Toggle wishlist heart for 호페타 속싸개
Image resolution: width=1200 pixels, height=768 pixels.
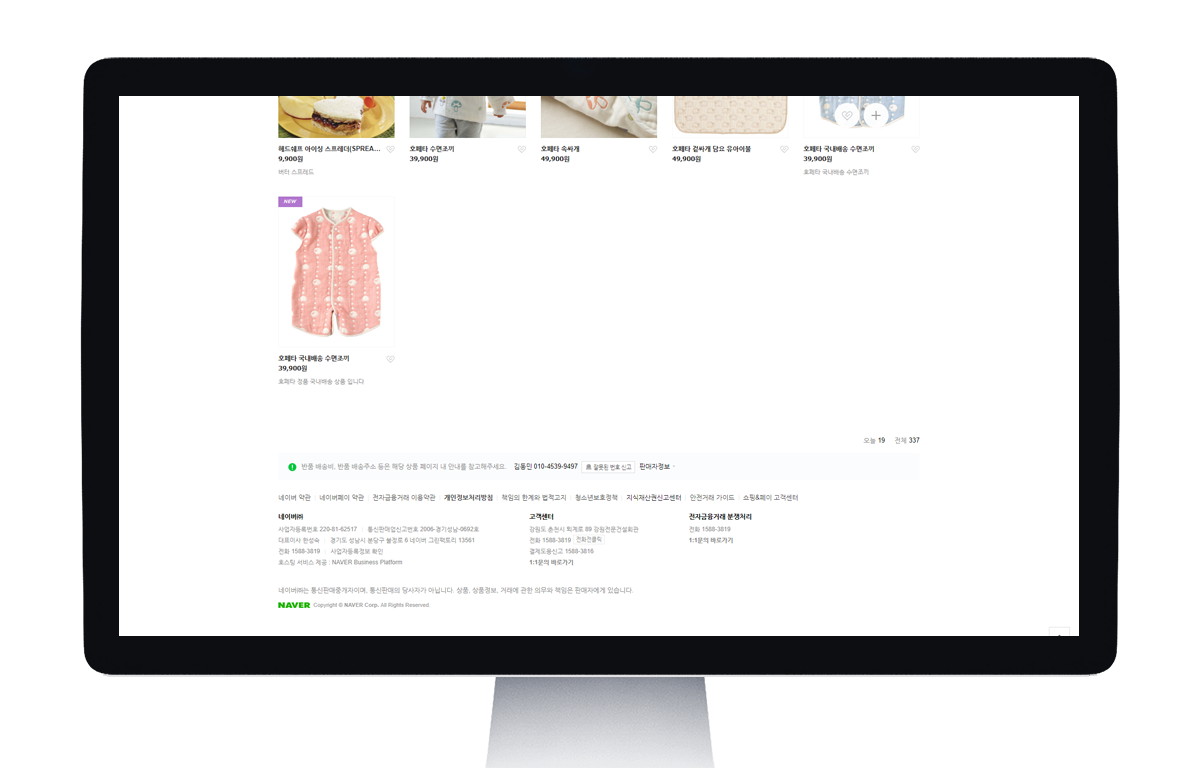(653, 149)
